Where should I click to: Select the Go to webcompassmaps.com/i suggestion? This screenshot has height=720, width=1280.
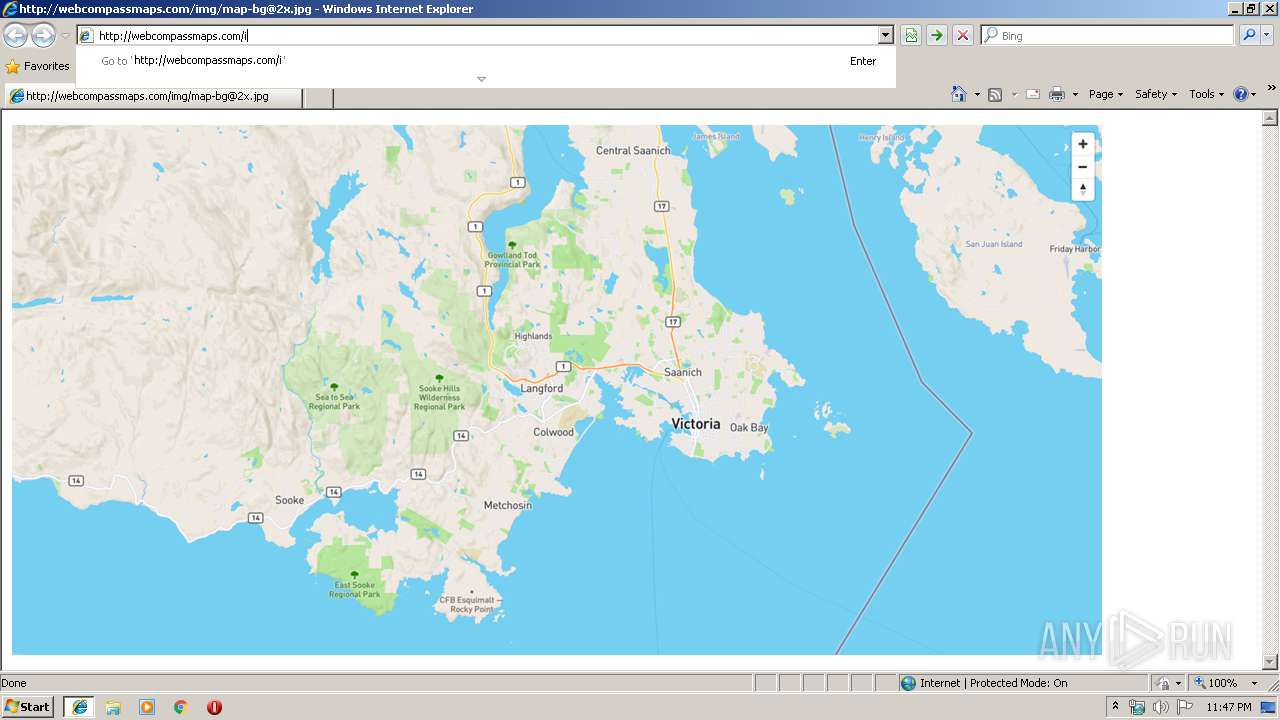pos(486,61)
